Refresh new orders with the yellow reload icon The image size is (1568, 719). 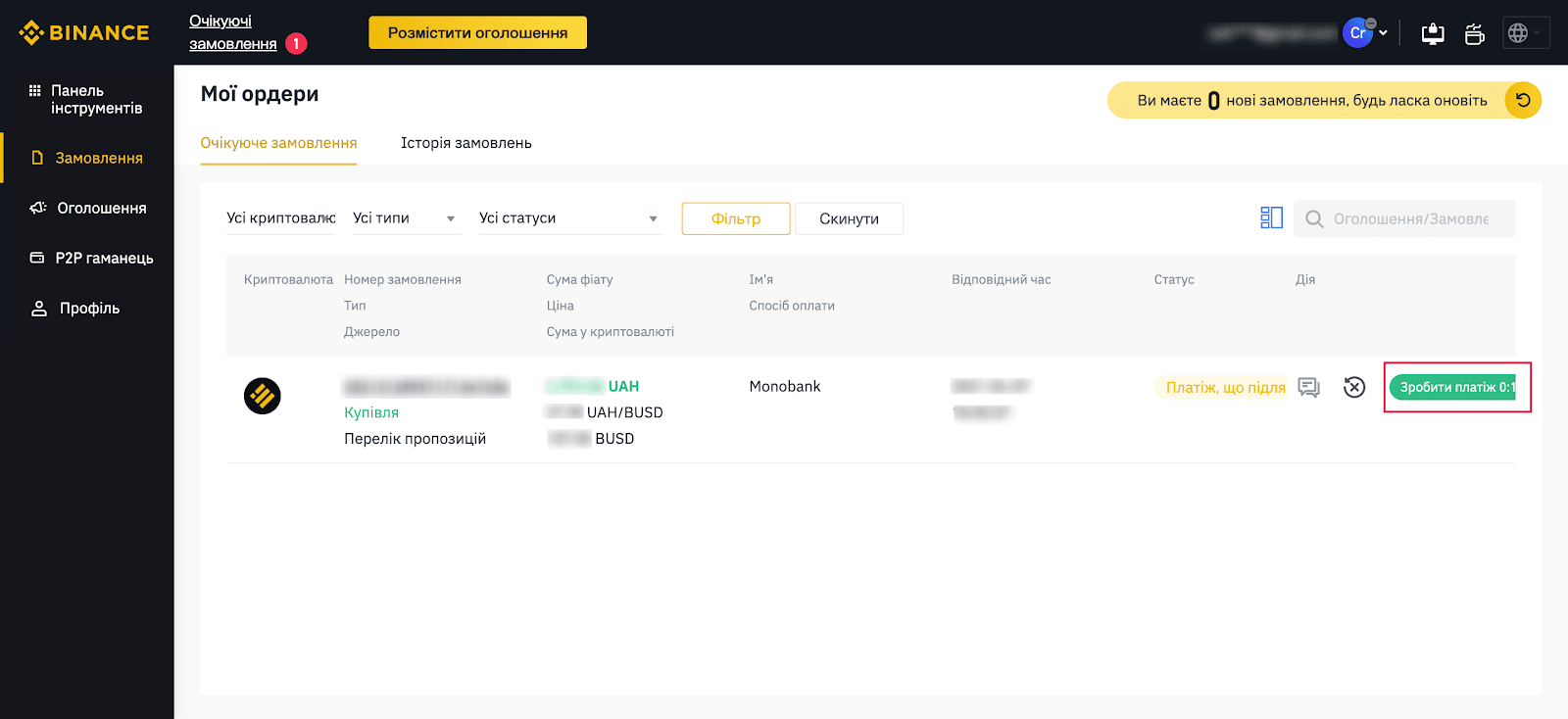(1523, 100)
